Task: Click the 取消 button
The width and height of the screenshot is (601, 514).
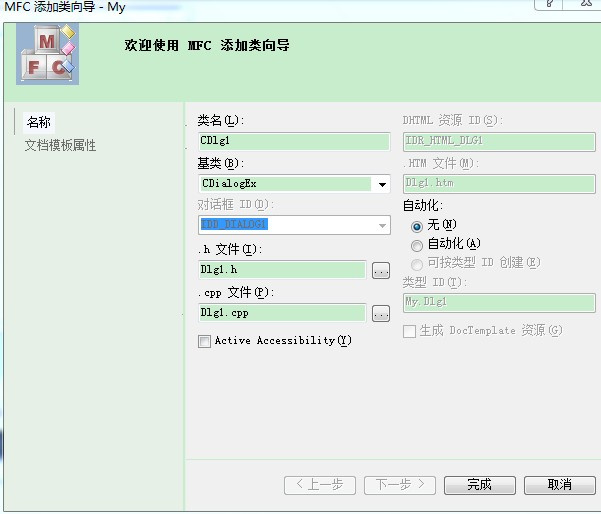Action: [x=560, y=485]
